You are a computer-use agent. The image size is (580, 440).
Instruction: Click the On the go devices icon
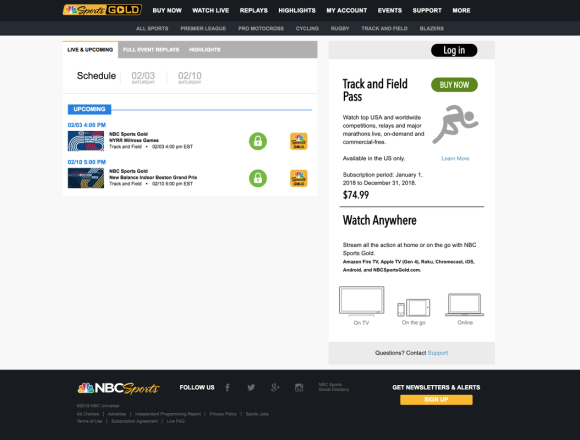(414, 308)
